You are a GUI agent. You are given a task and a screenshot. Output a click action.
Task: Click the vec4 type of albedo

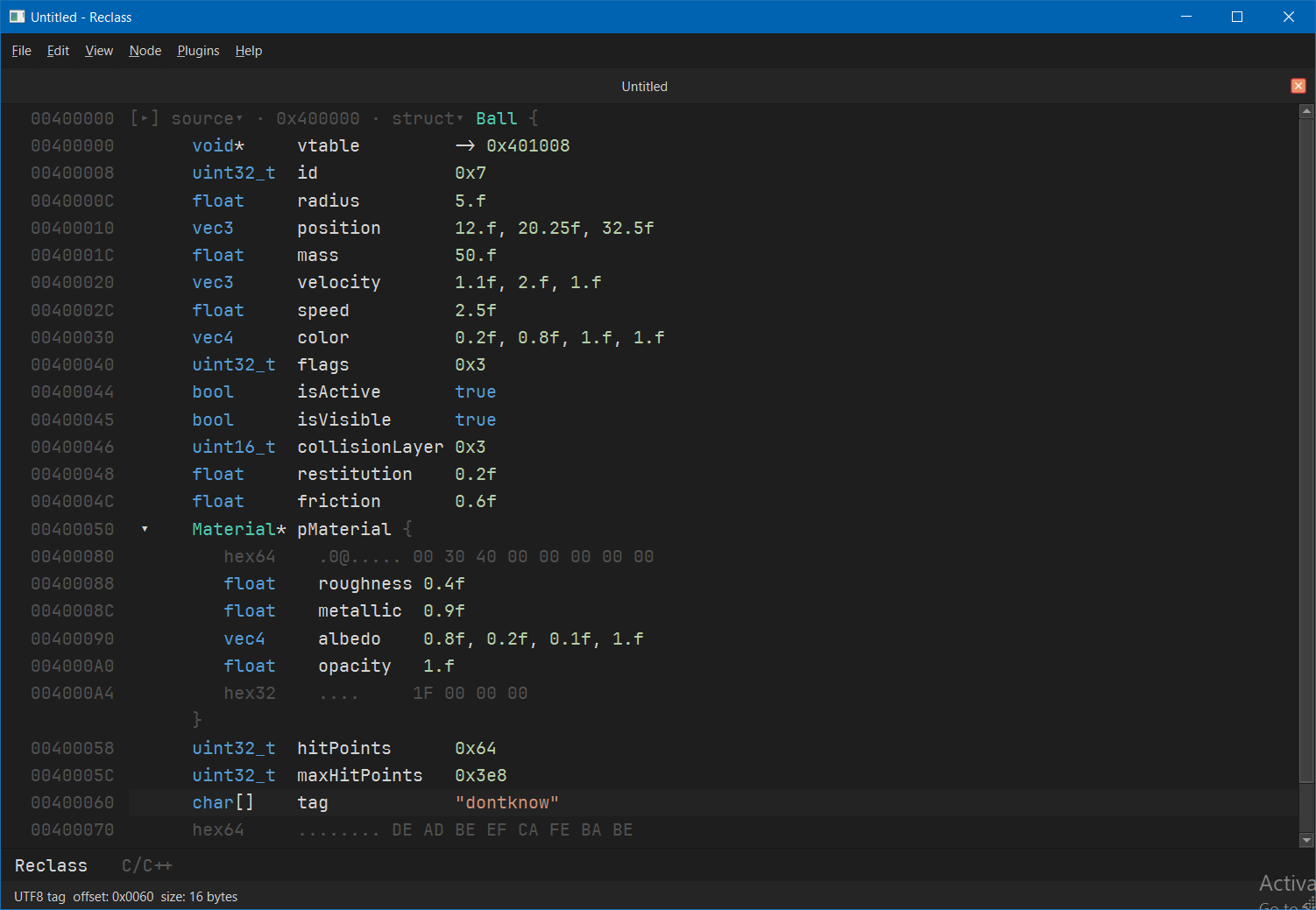click(244, 638)
